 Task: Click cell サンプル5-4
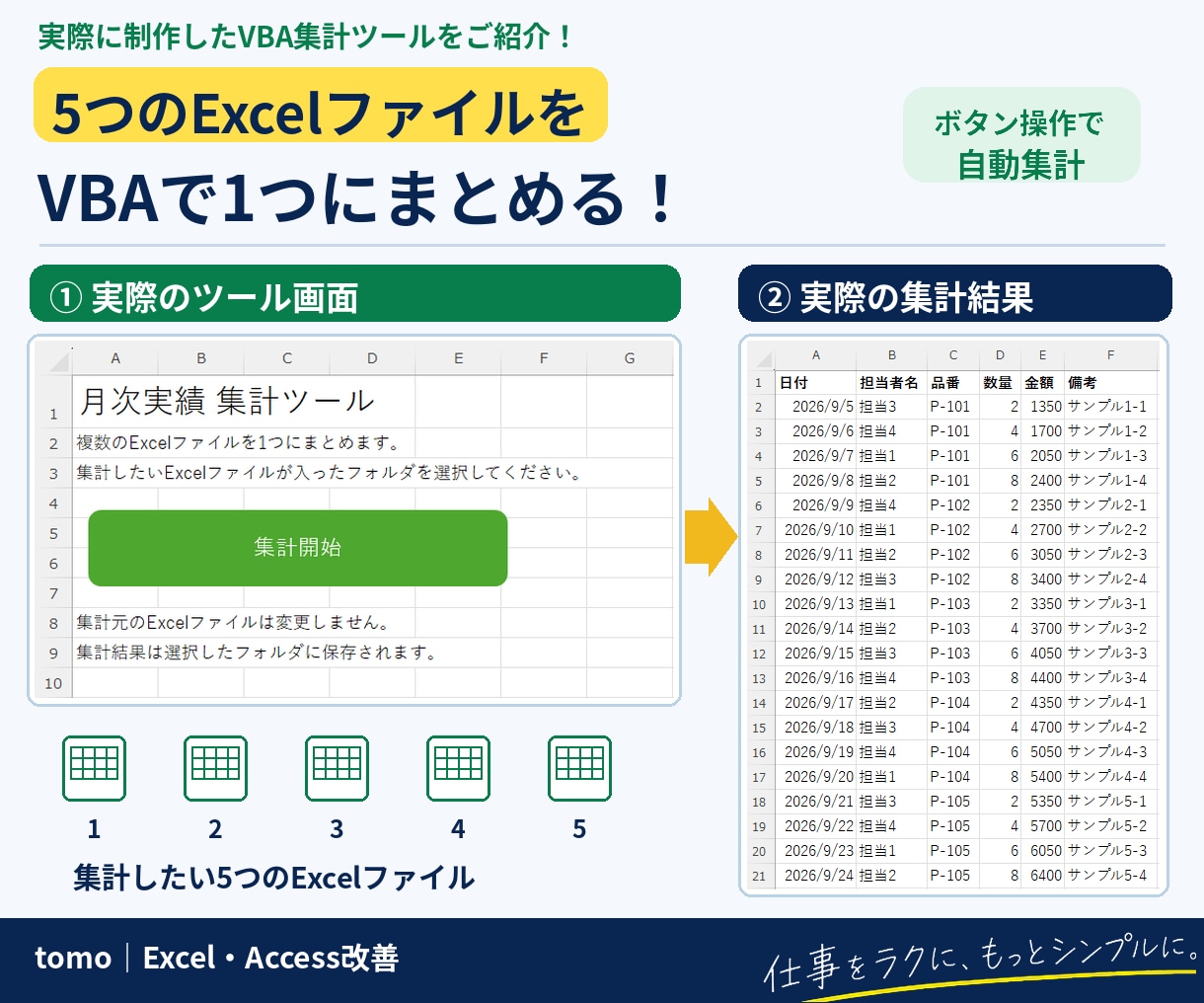[x=1110, y=876]
